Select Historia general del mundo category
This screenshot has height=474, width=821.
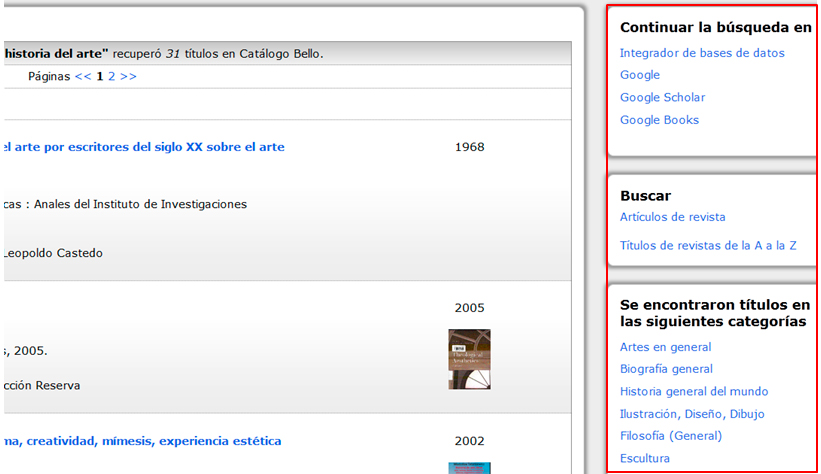pyautogui.click(x=694, y=391)
